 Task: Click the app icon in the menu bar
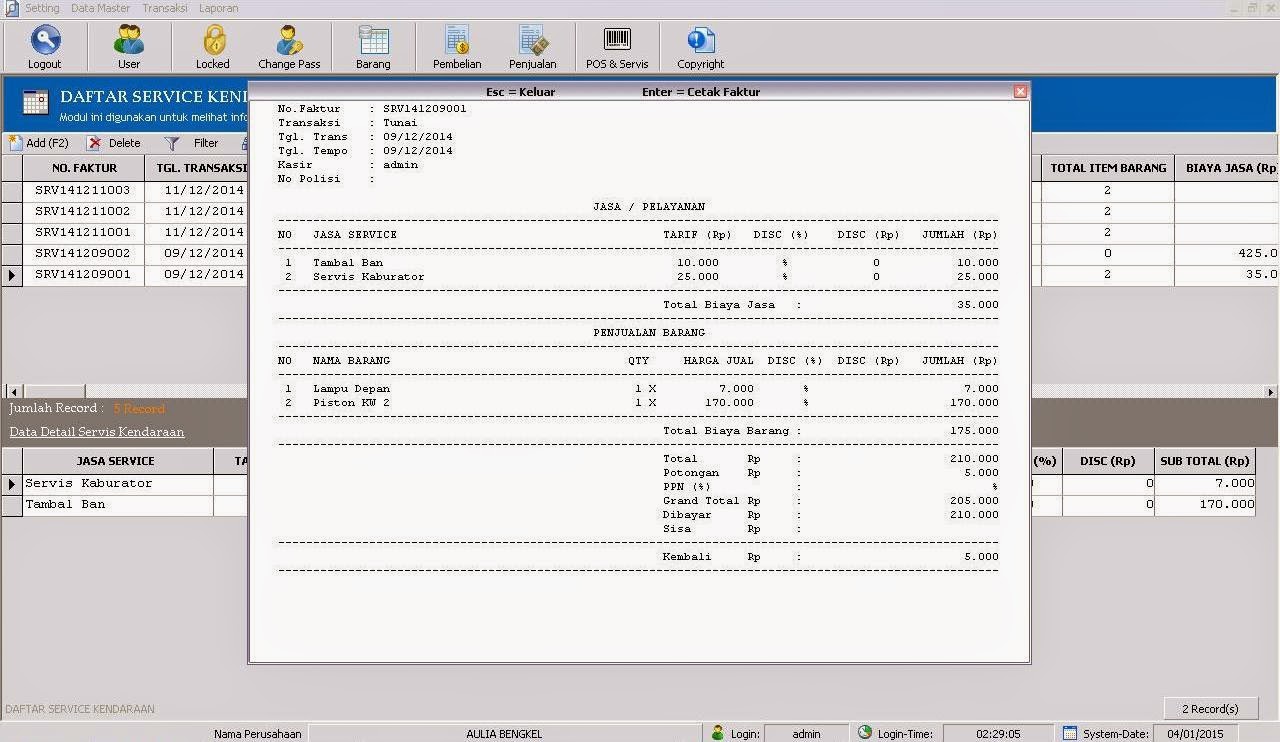point(11,8)
